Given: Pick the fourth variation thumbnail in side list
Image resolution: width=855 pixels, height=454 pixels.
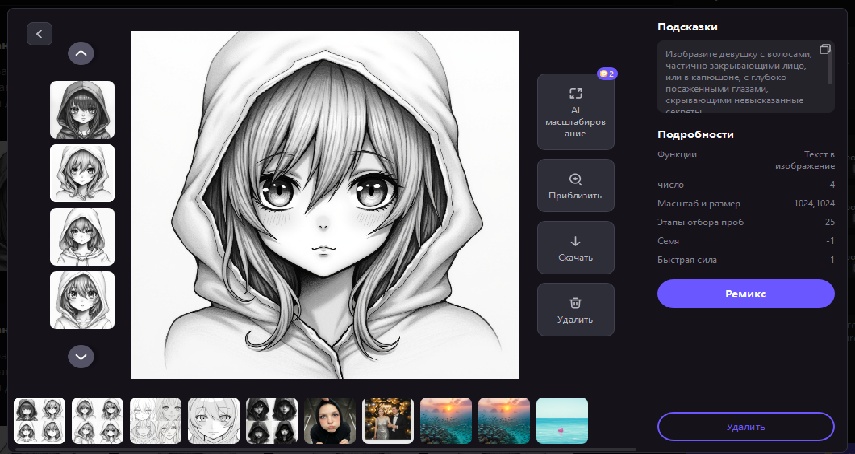Looking at the screenshot, I should [82, 299].
